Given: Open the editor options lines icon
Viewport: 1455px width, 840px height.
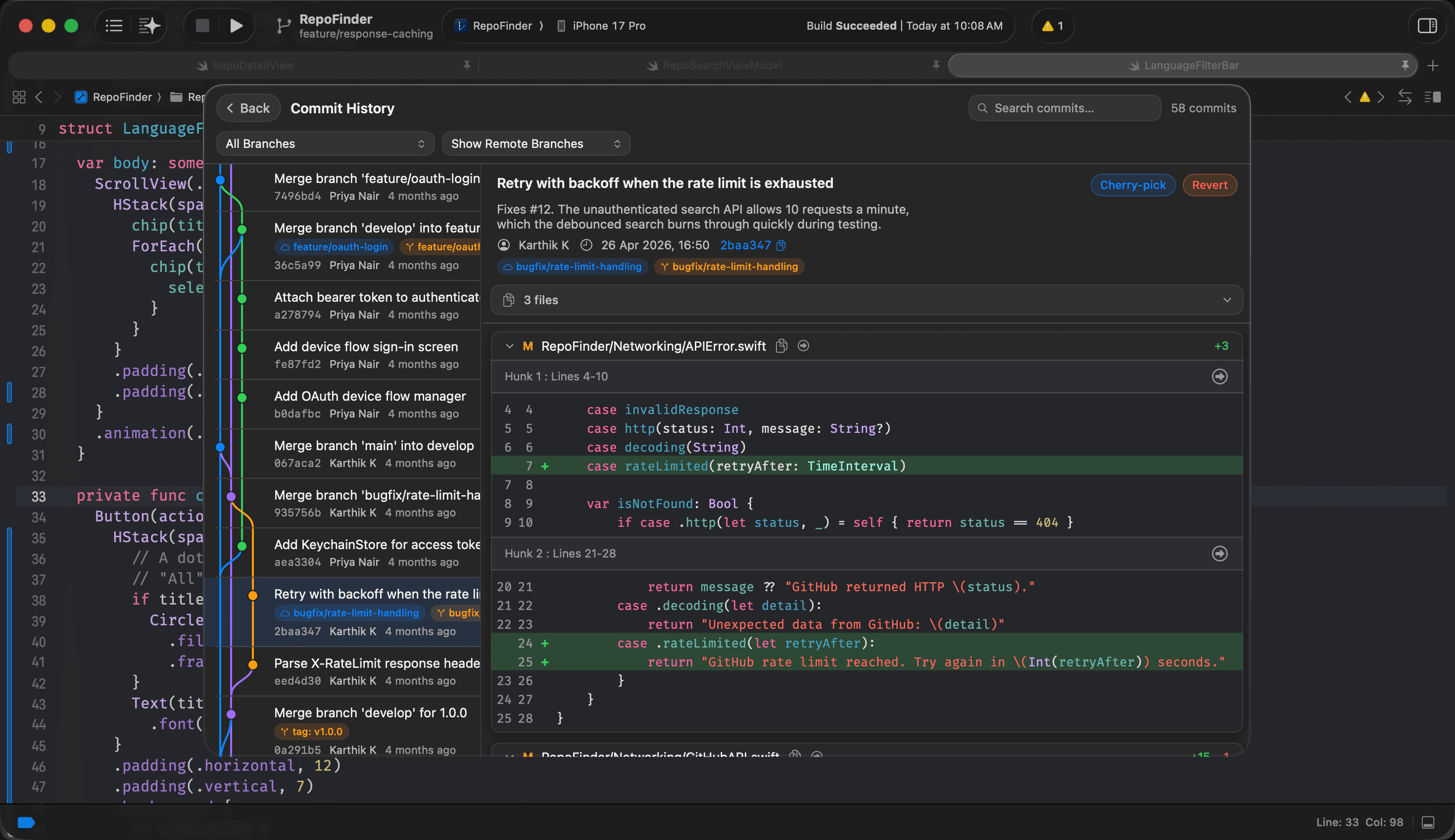Looking at the screenshot, I should pos(1433,97).
